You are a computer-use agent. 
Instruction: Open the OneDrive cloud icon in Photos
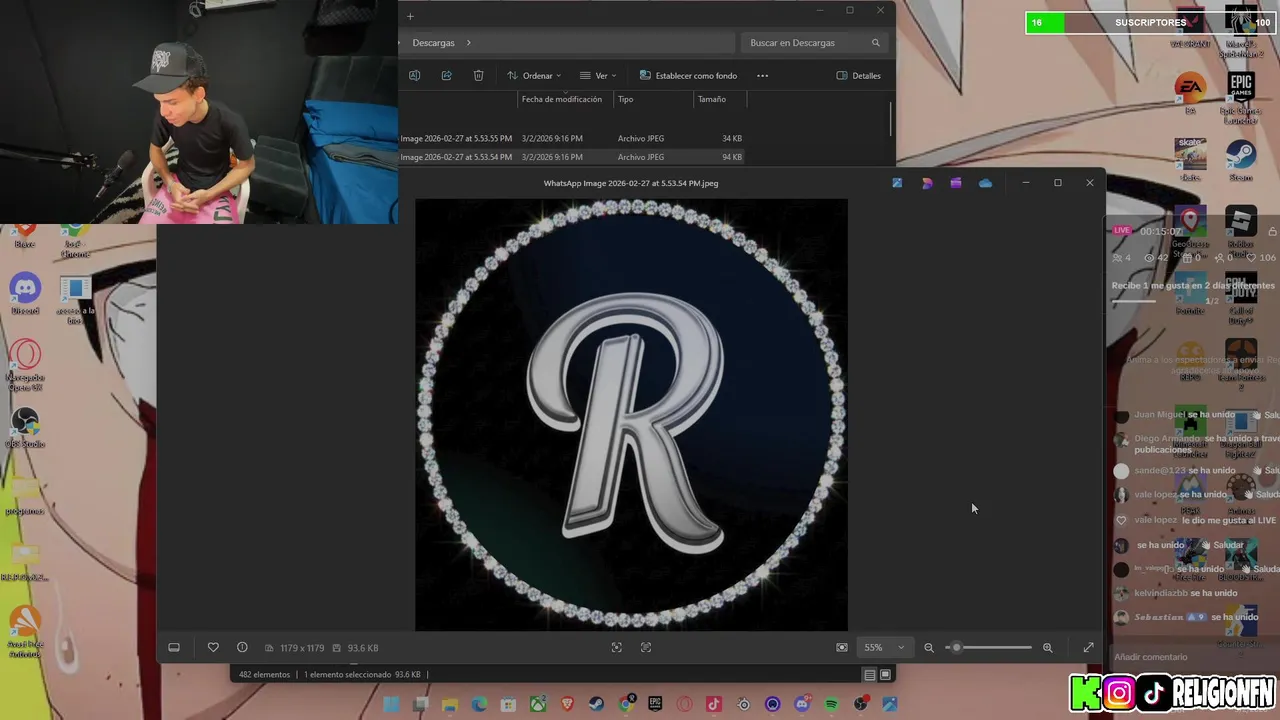point(986,183)
